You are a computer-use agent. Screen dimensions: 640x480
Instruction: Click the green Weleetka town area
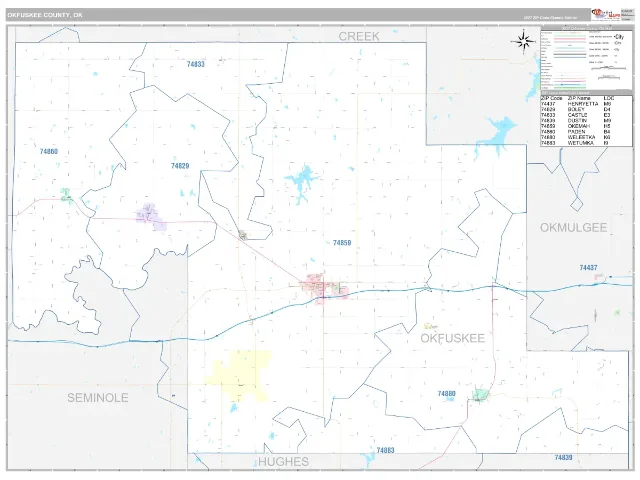pyautogui.click(x=480, y=395)
